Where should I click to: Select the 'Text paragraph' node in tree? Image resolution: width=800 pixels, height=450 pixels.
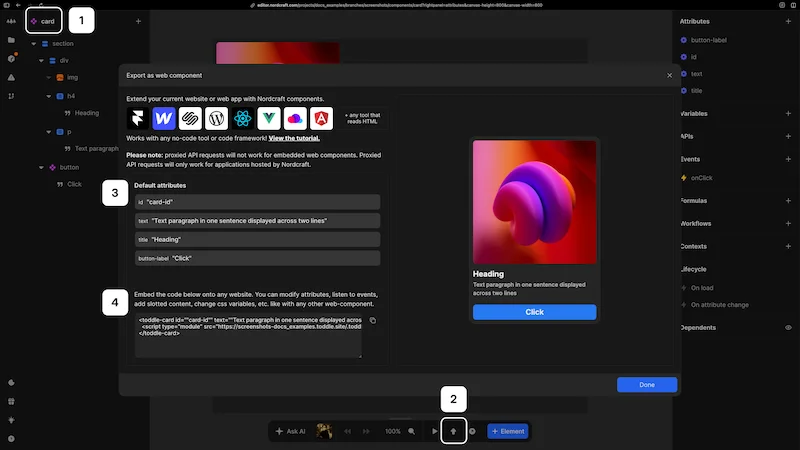point(96,148)
